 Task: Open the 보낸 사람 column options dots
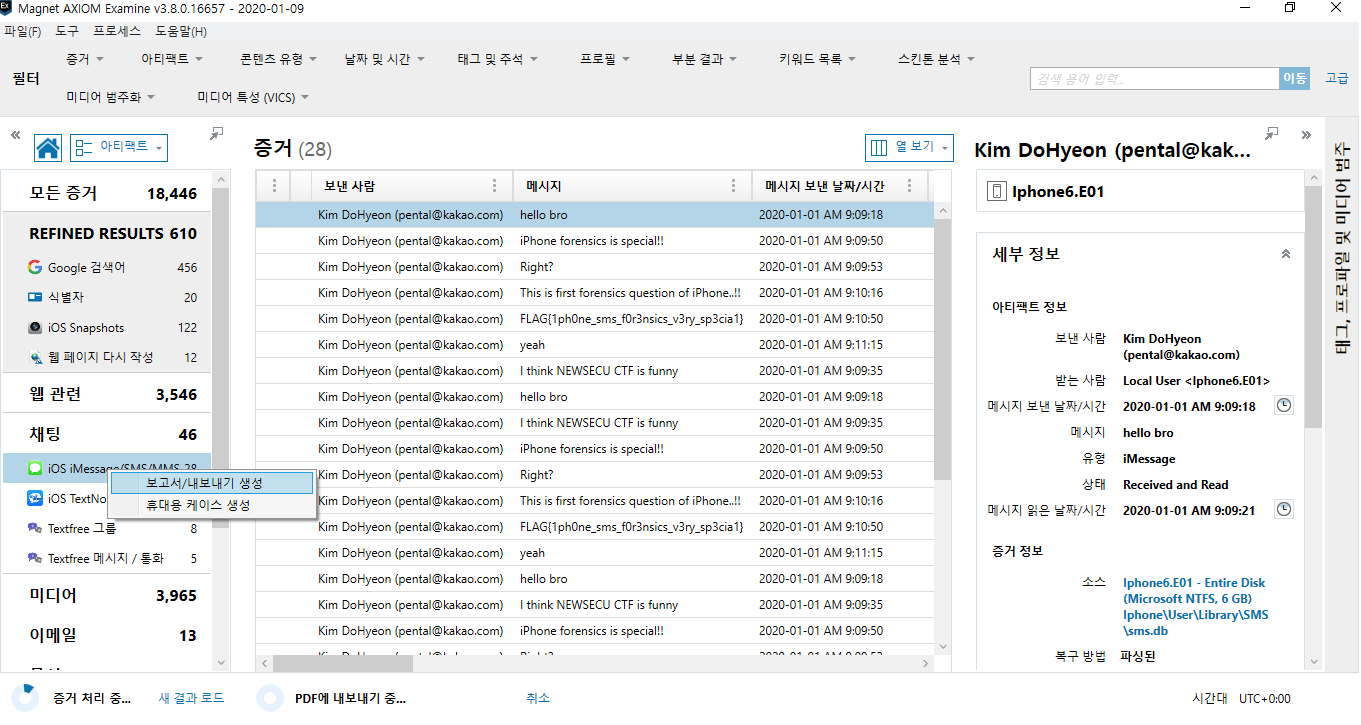pos(493,186)
